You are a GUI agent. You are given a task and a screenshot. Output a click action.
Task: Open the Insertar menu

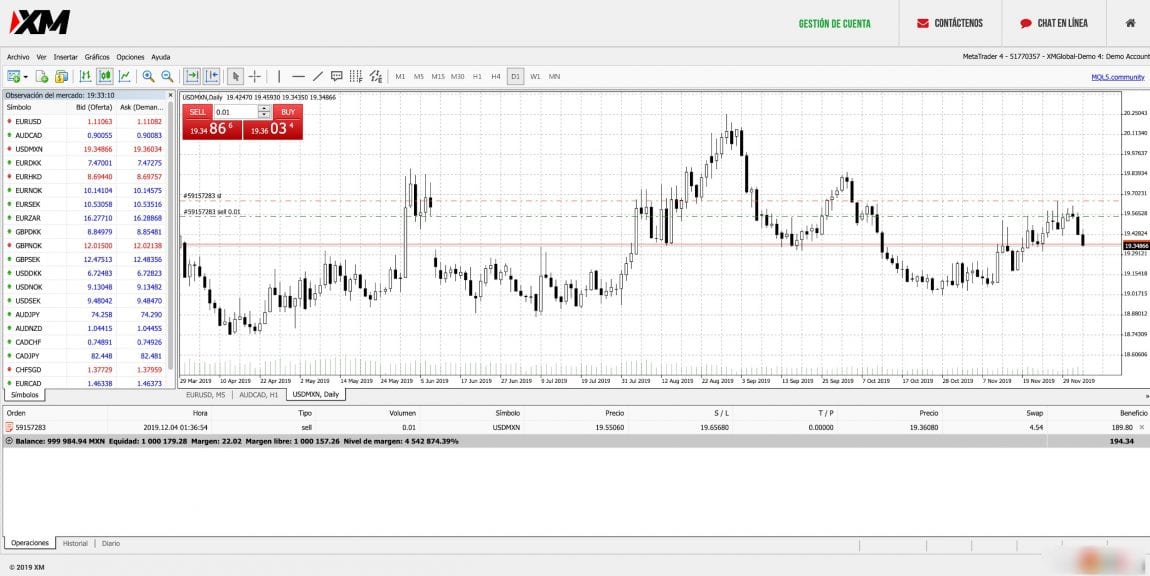coord(65,57)
